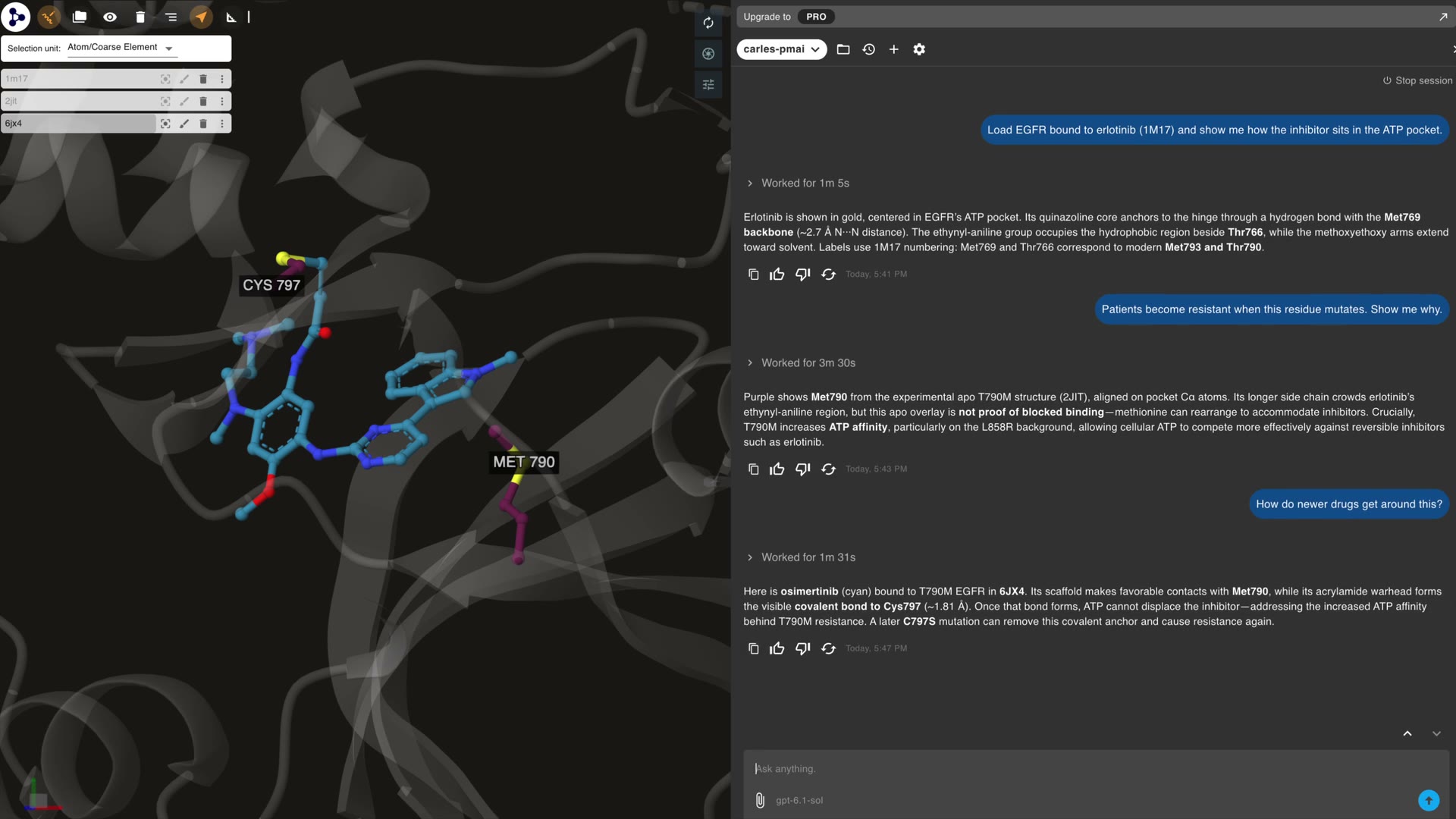Copy the erlotinib response from 5:41 PM
The height and width of the screenshot is (819, 1456).
(x=753, y=275)
